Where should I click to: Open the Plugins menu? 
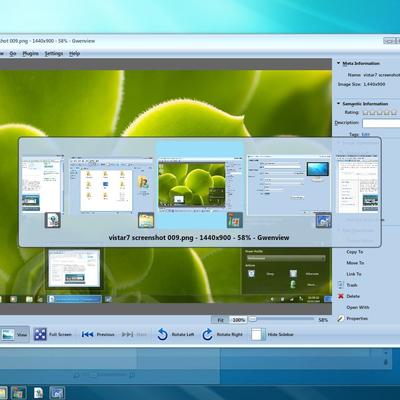pos(30,53)
